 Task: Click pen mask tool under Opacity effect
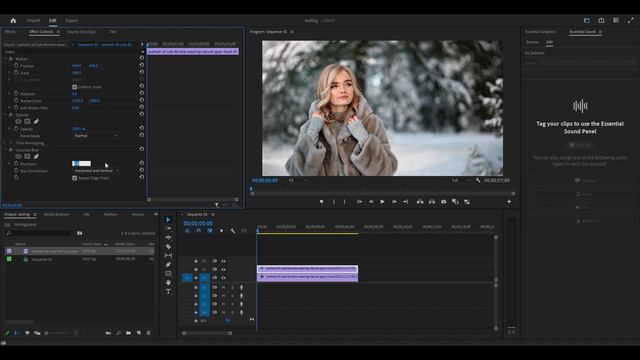(36, 122)
